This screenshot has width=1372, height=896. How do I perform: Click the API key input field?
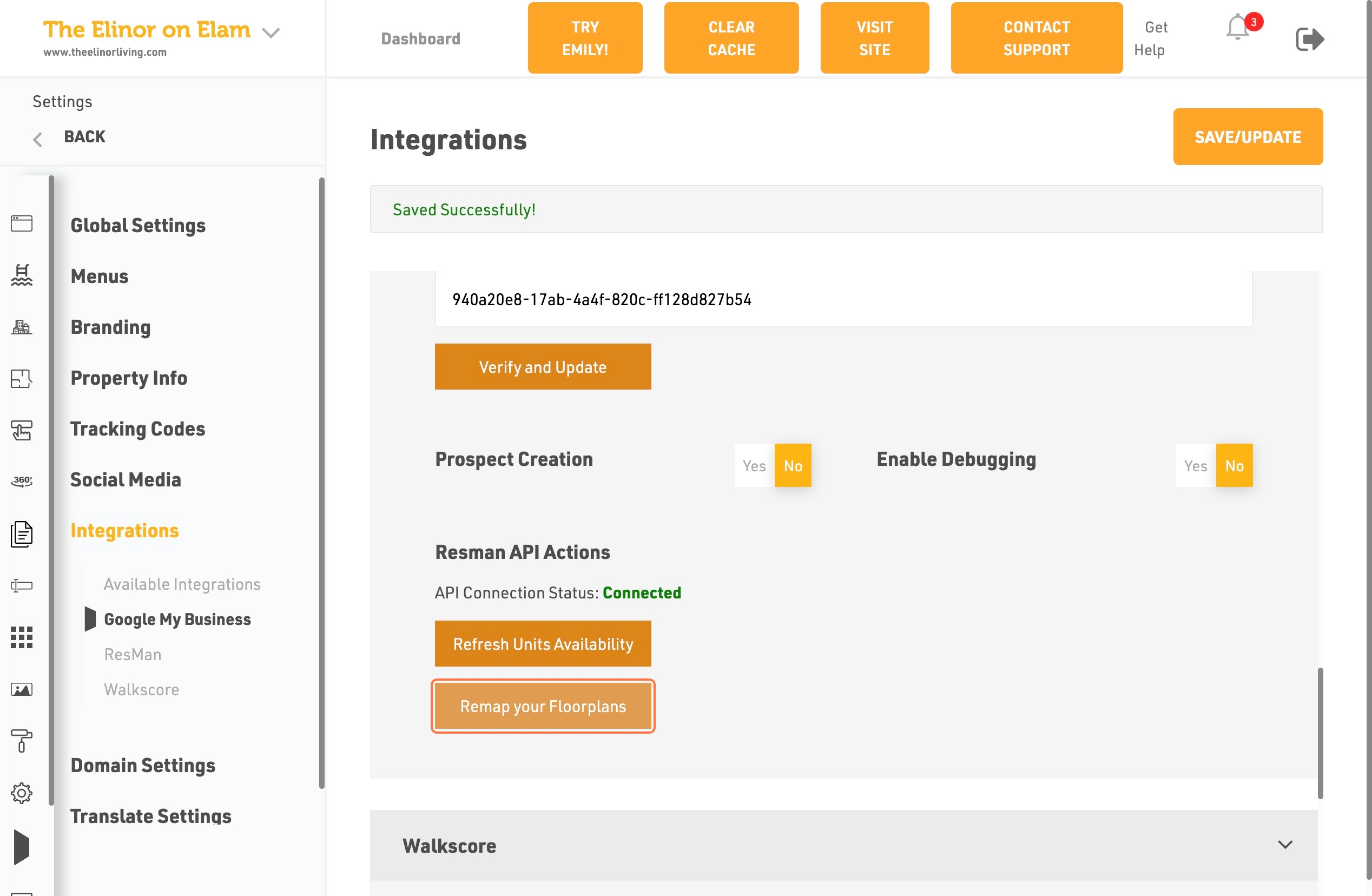[x=843, y=299]
